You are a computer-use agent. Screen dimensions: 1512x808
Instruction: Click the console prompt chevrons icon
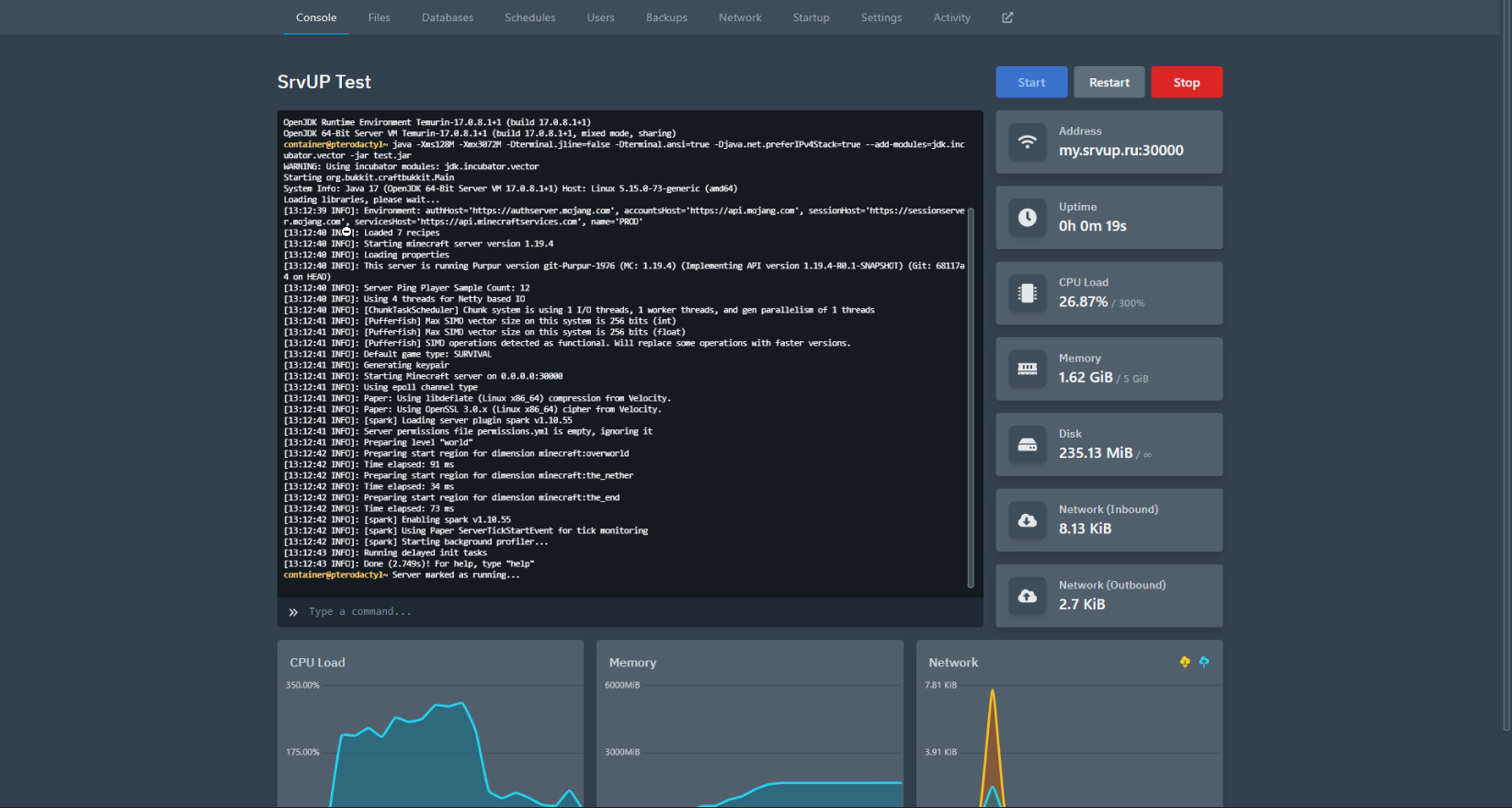(293, 612)
